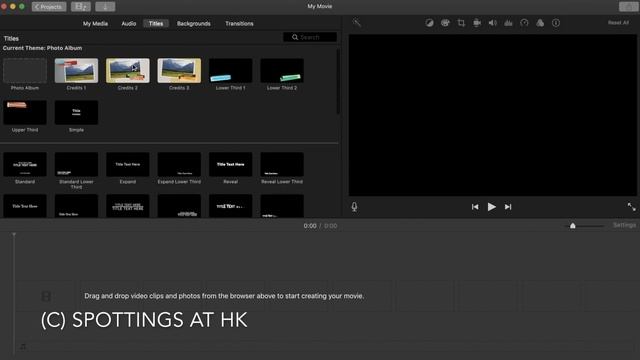Toggle the media library list button

pyautogui.click(x=81, y=7)
